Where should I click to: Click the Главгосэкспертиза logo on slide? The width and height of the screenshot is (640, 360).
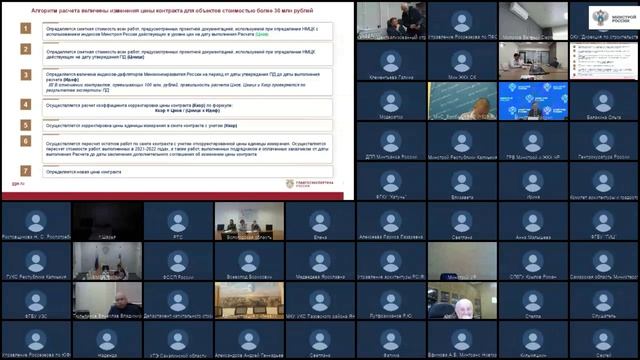coord(309,184)
